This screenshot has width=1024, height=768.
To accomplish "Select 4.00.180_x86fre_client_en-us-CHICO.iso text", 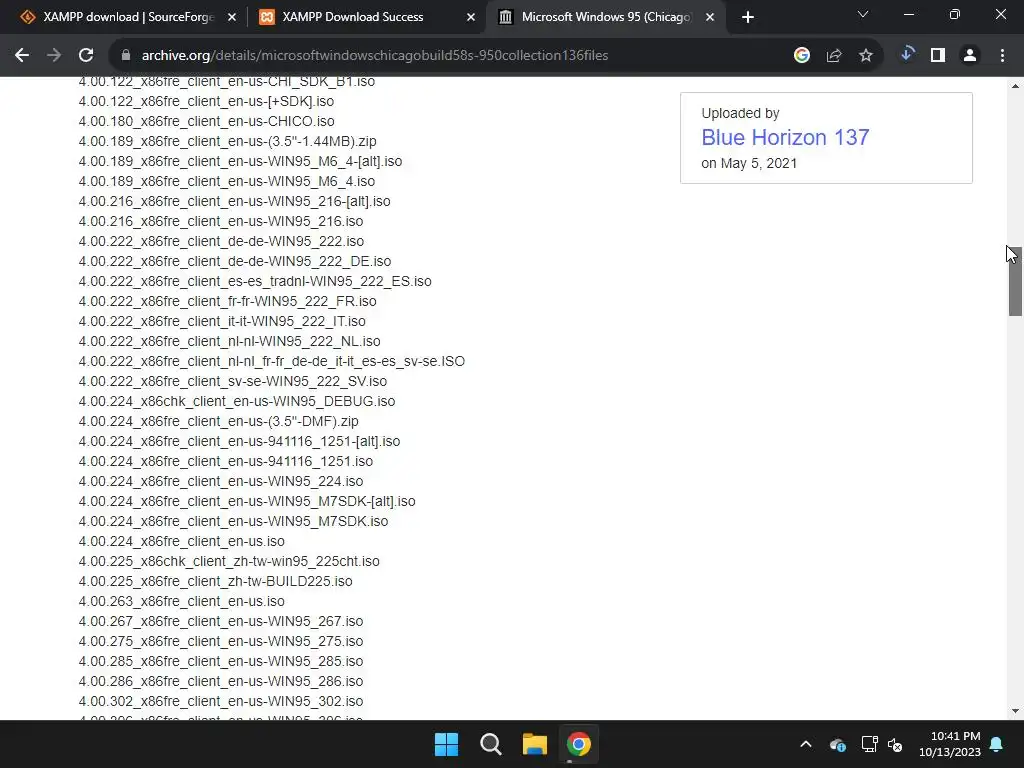I will click(x=206, y=121).
